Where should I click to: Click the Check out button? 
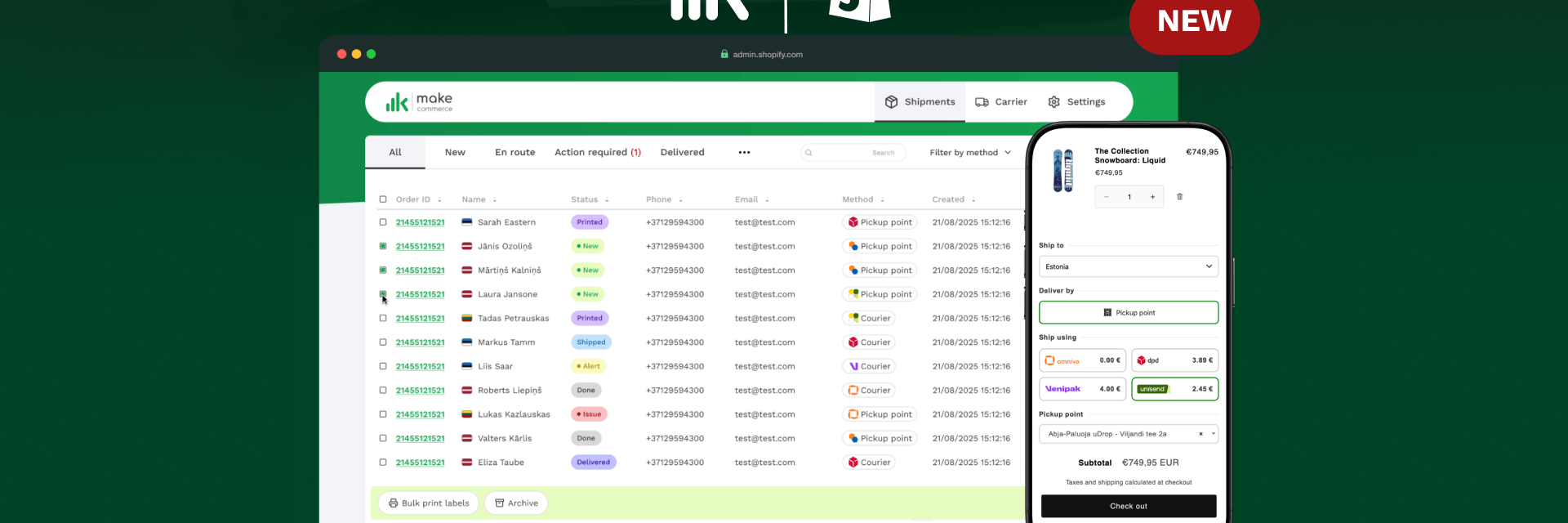1129,507
